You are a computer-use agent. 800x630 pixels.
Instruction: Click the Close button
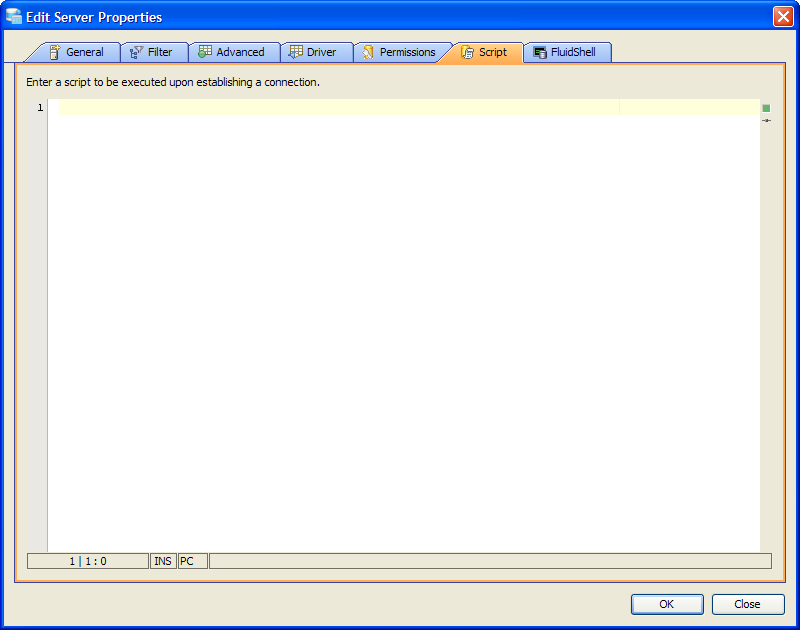[x=747, y=604]
